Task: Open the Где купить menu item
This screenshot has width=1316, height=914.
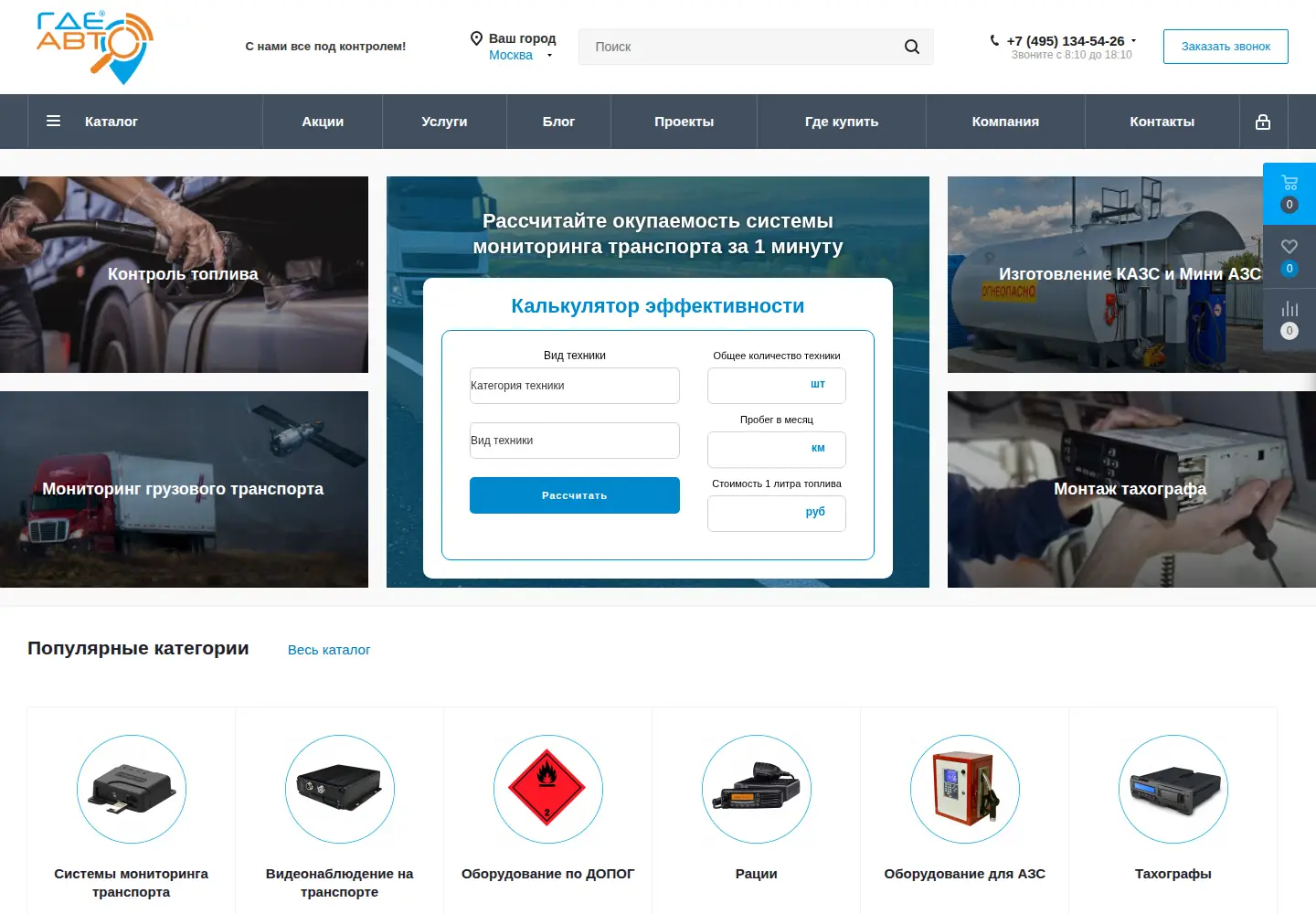Action: coord(842,122)
